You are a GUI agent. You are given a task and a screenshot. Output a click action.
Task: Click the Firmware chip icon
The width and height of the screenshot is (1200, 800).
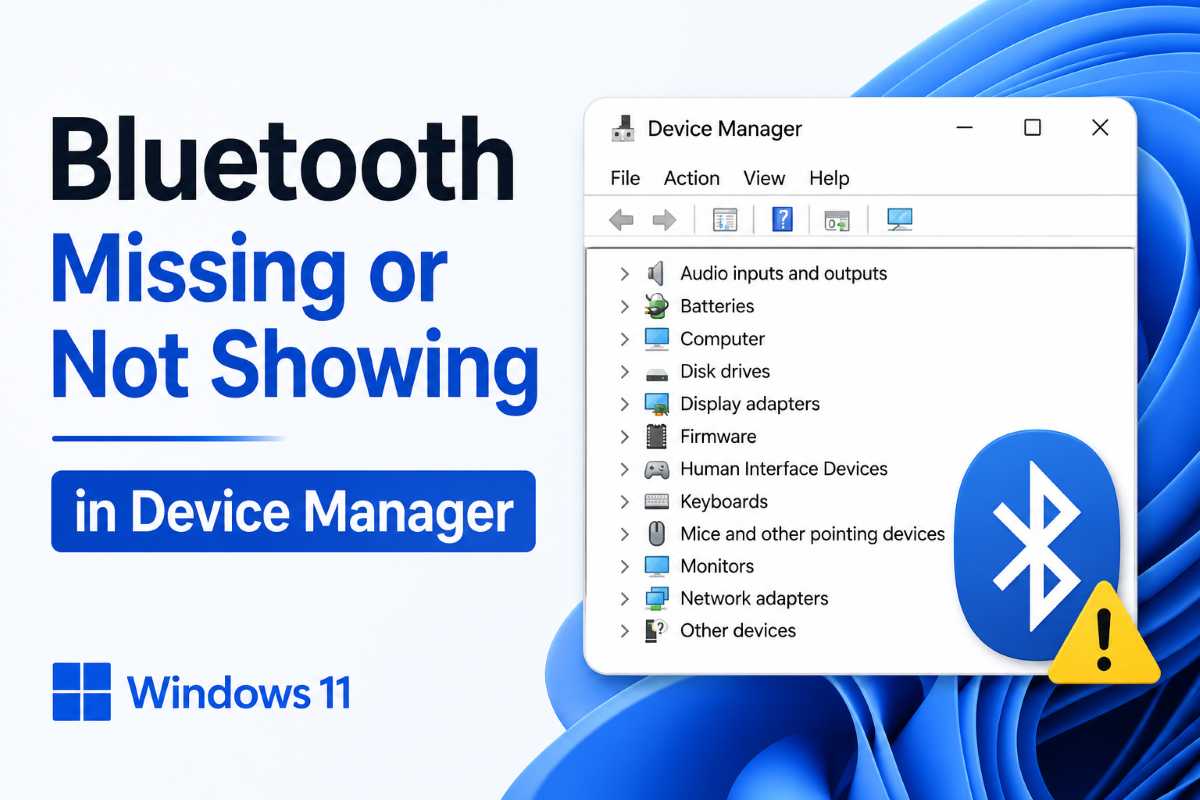coord(656,436)
